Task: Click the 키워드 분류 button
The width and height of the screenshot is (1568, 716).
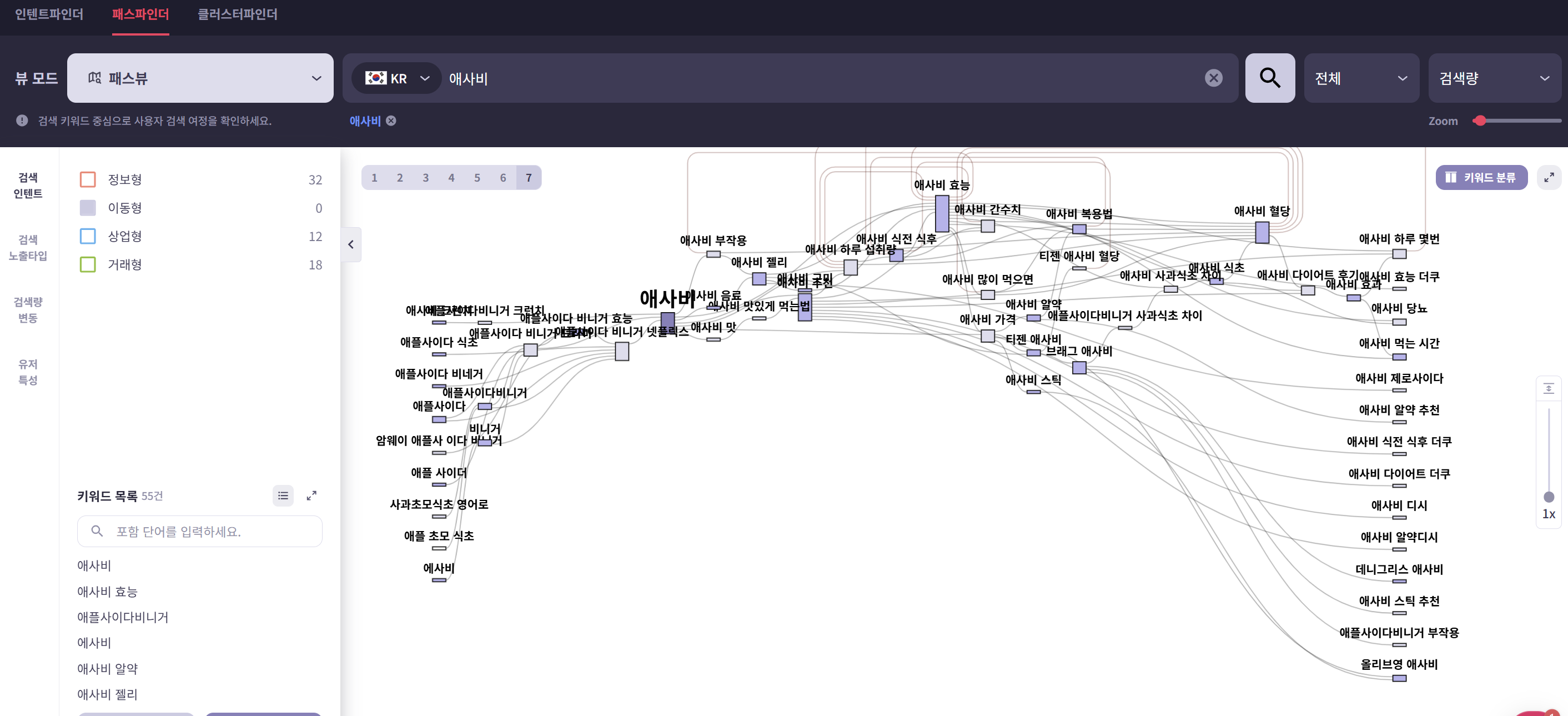Action: (x=1480, y=177)
